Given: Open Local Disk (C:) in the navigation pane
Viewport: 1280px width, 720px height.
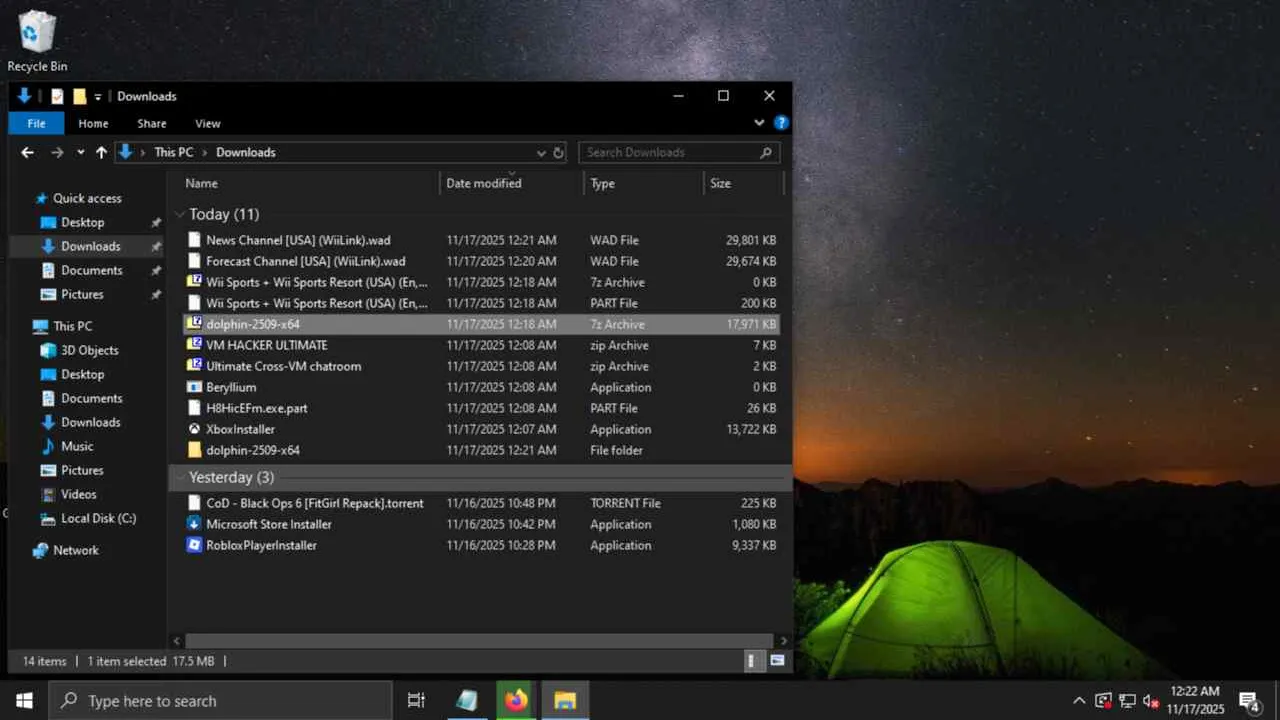Looking at the screenshot, I should (x=98, y=518).
